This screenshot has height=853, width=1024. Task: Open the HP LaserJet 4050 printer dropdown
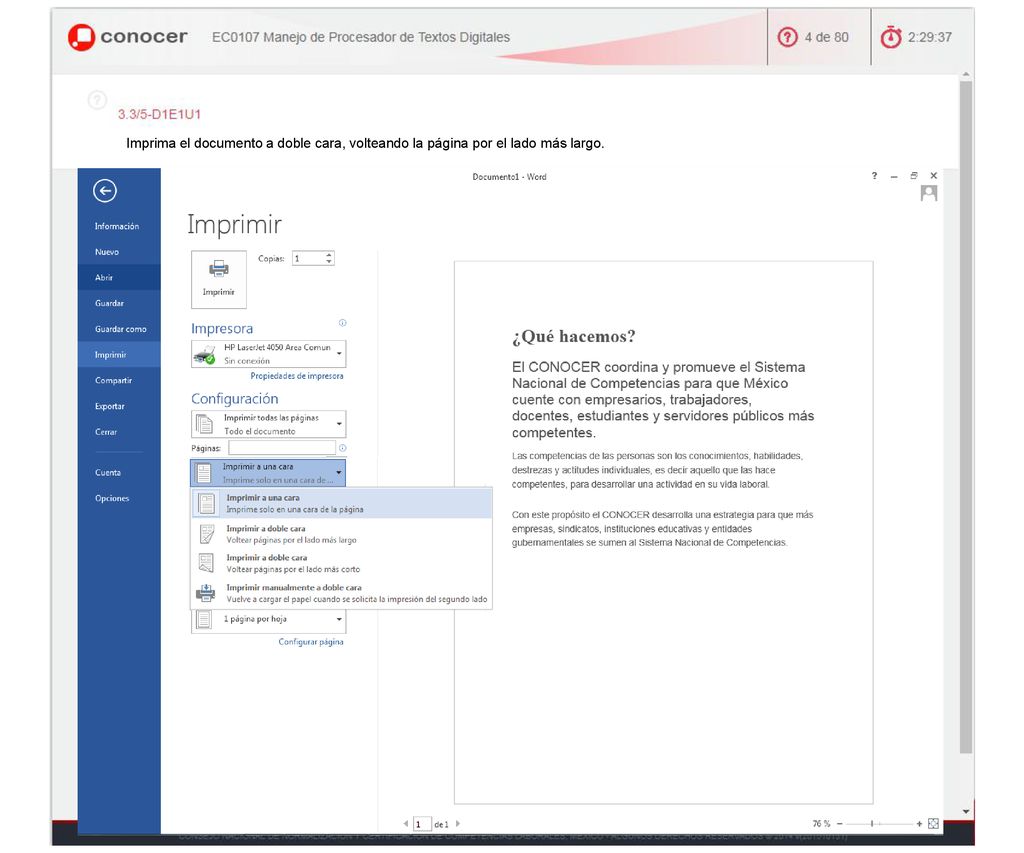pos(268,354)
